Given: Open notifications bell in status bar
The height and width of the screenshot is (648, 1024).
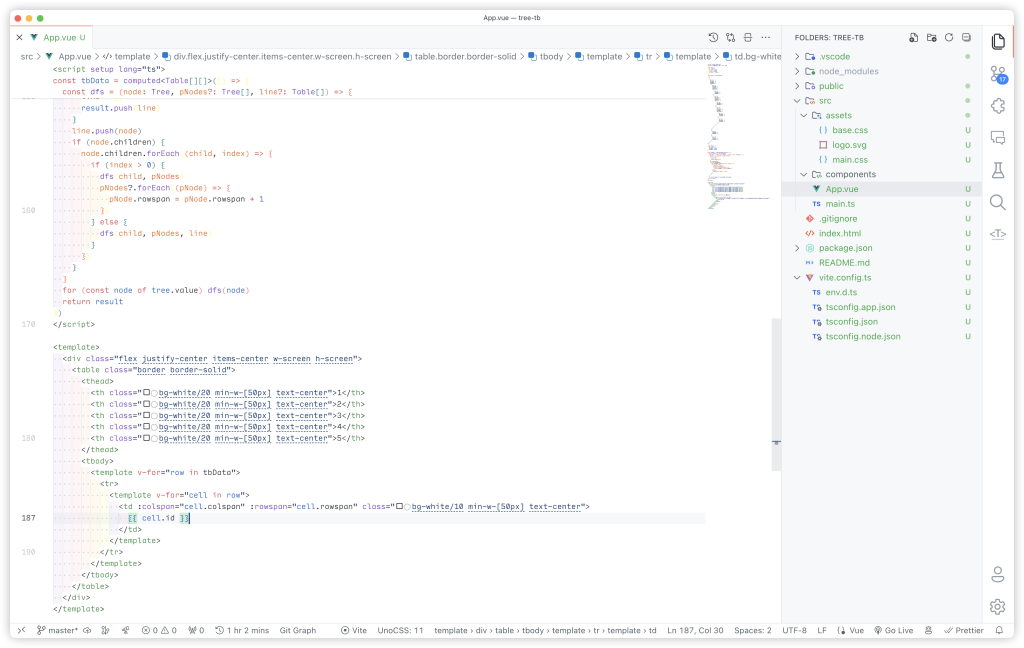Looking at the screenshot, I should coord(999,631).
